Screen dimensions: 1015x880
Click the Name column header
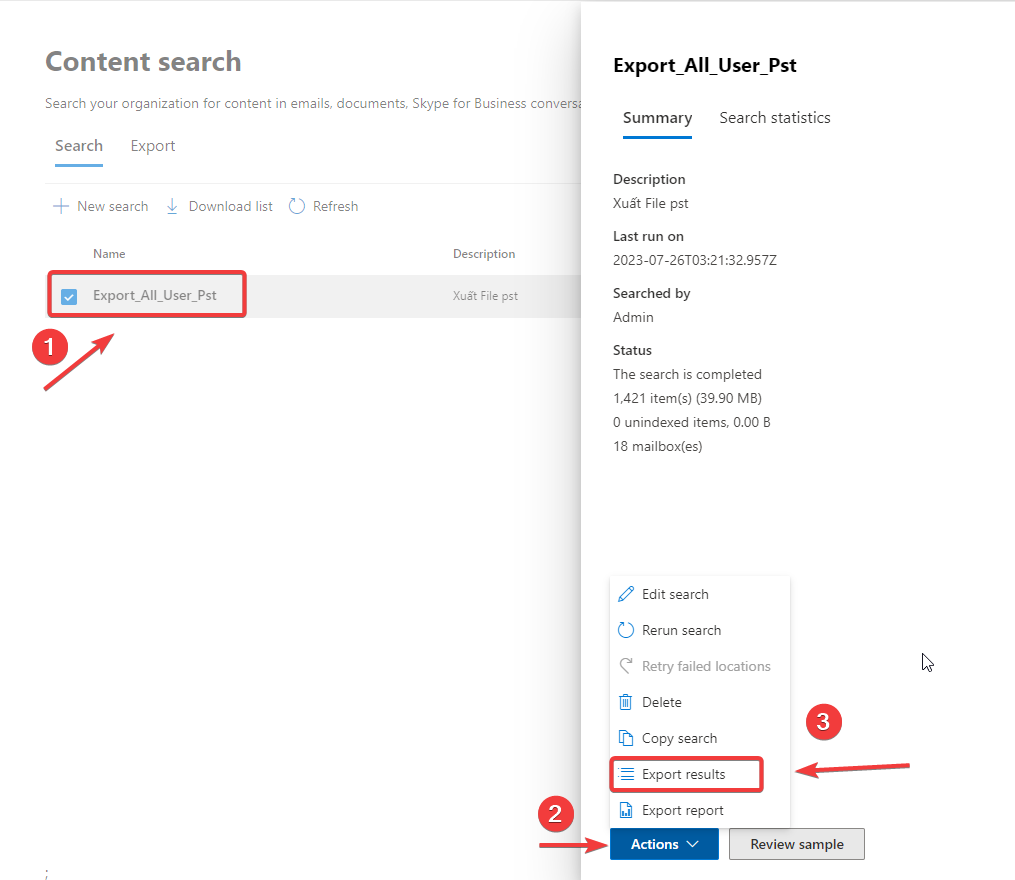109,254
